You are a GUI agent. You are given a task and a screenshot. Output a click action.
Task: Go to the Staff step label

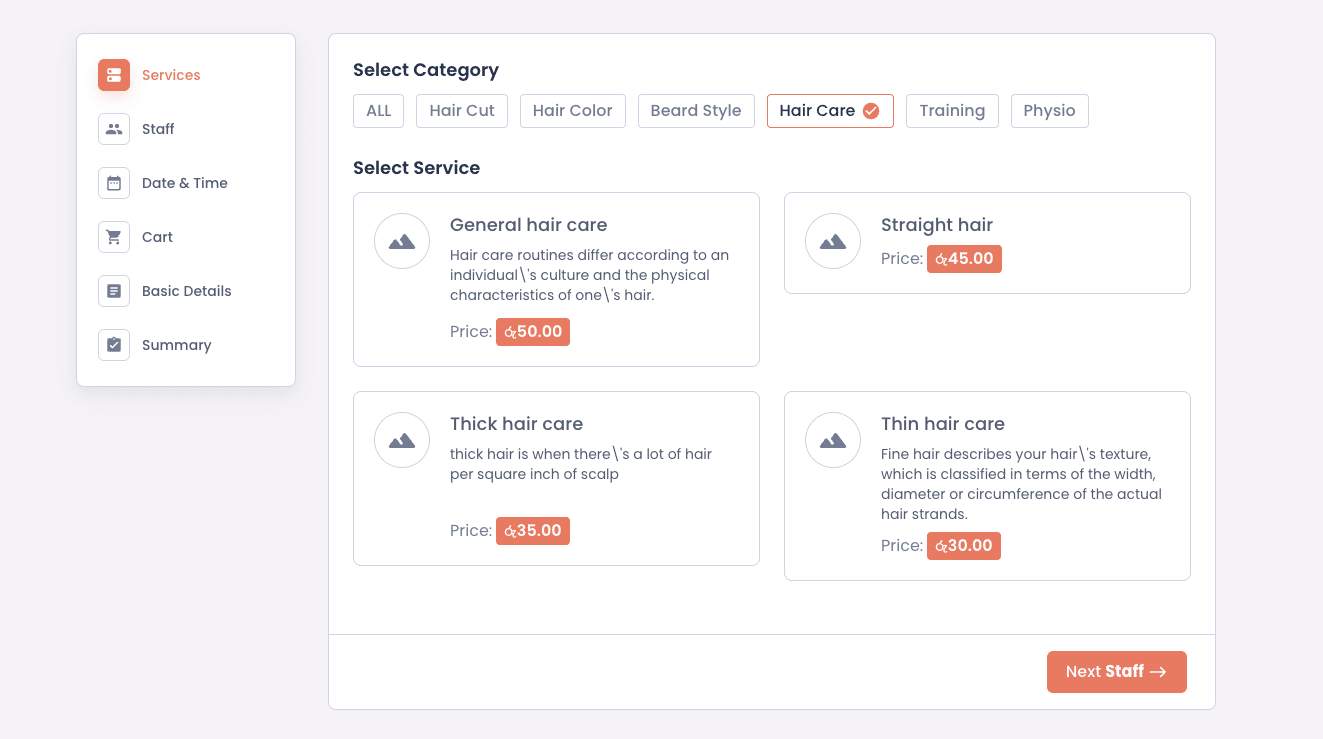point(158,129)
